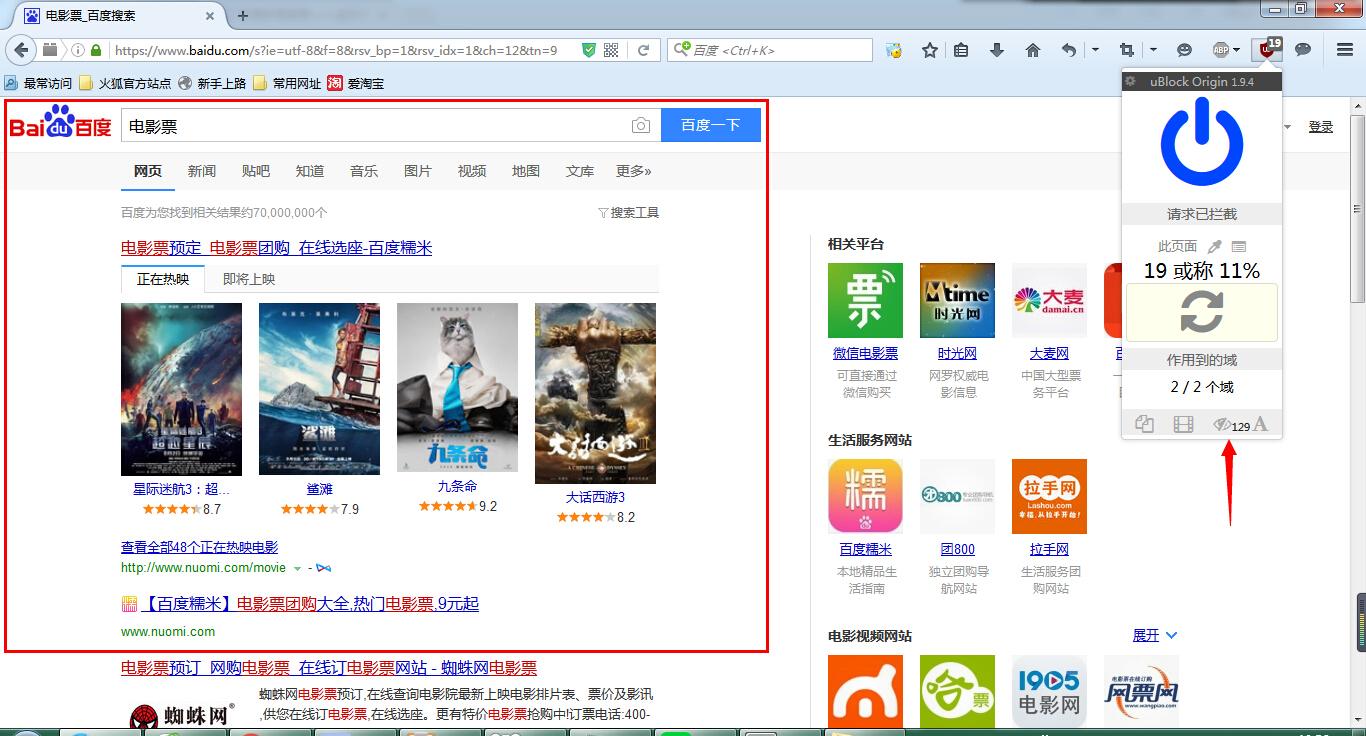The image size is (1366, 736).
Task: Click the uBlock Origin toolbar icon with badge 19
Action: tap(1269, 49)
